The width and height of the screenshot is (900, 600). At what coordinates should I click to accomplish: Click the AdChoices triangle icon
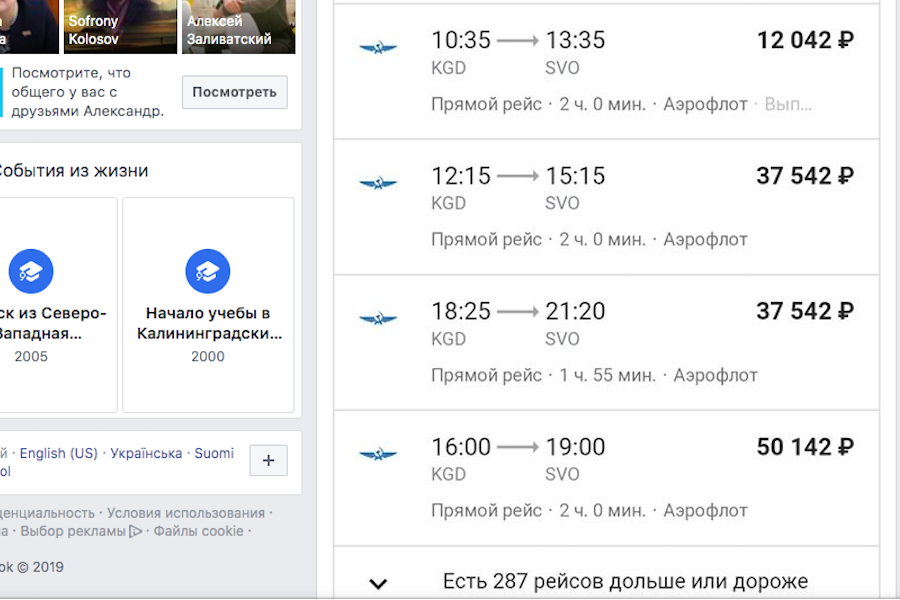pos(135,531)
